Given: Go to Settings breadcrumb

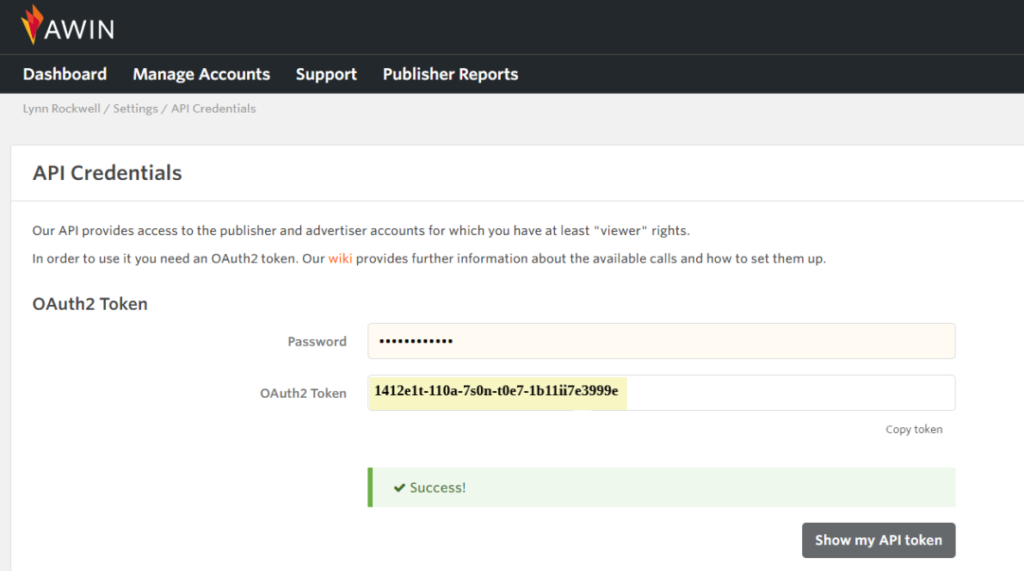Looking at the screenshot, I should point(135,108).
